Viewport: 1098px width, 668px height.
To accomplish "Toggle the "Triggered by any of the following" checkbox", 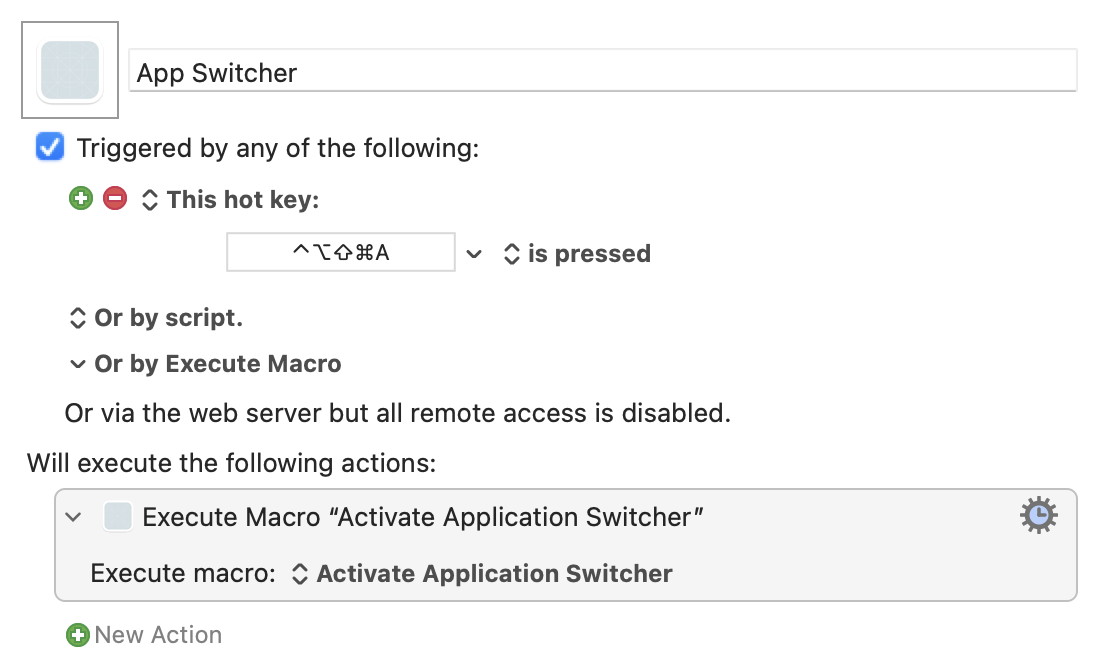I will coord(50,147).
